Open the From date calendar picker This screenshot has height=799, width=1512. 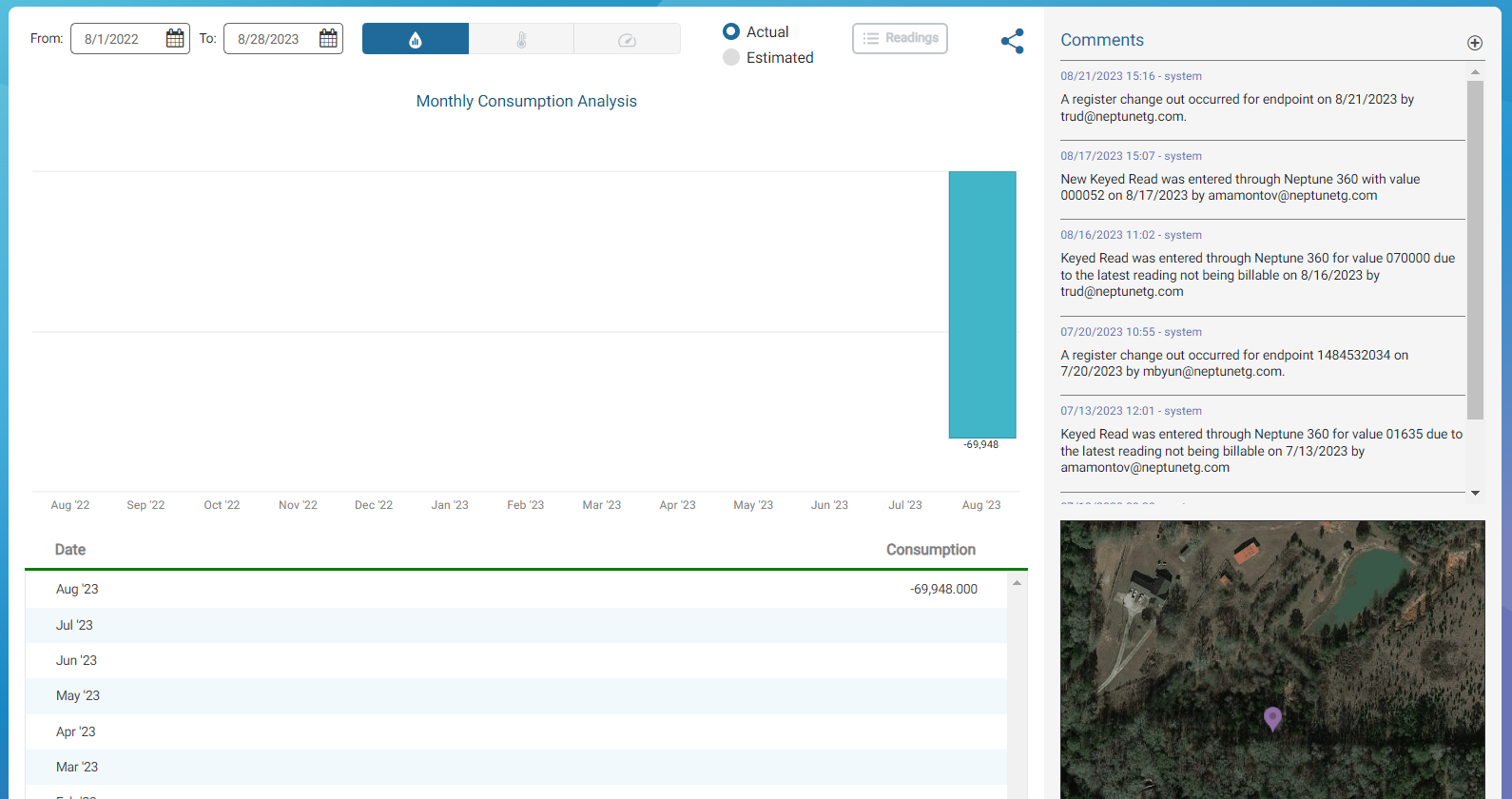click(175, 39)
